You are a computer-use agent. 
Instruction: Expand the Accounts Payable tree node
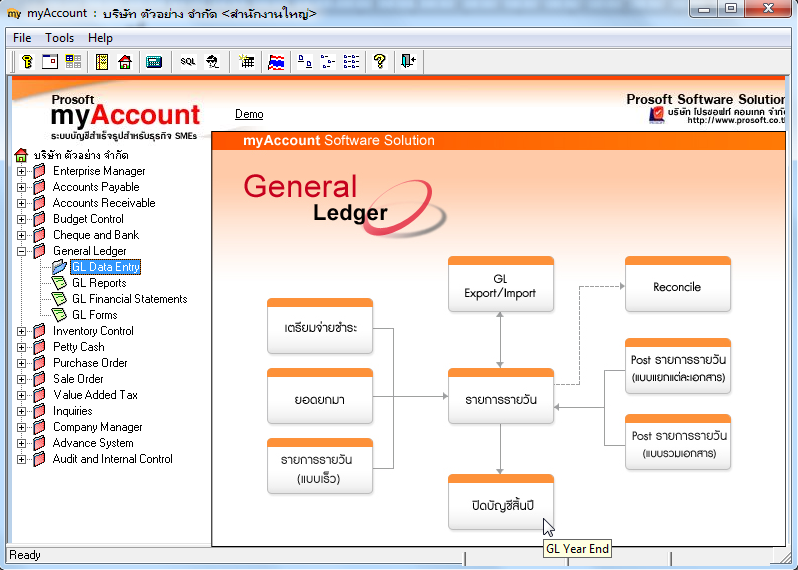21,187
